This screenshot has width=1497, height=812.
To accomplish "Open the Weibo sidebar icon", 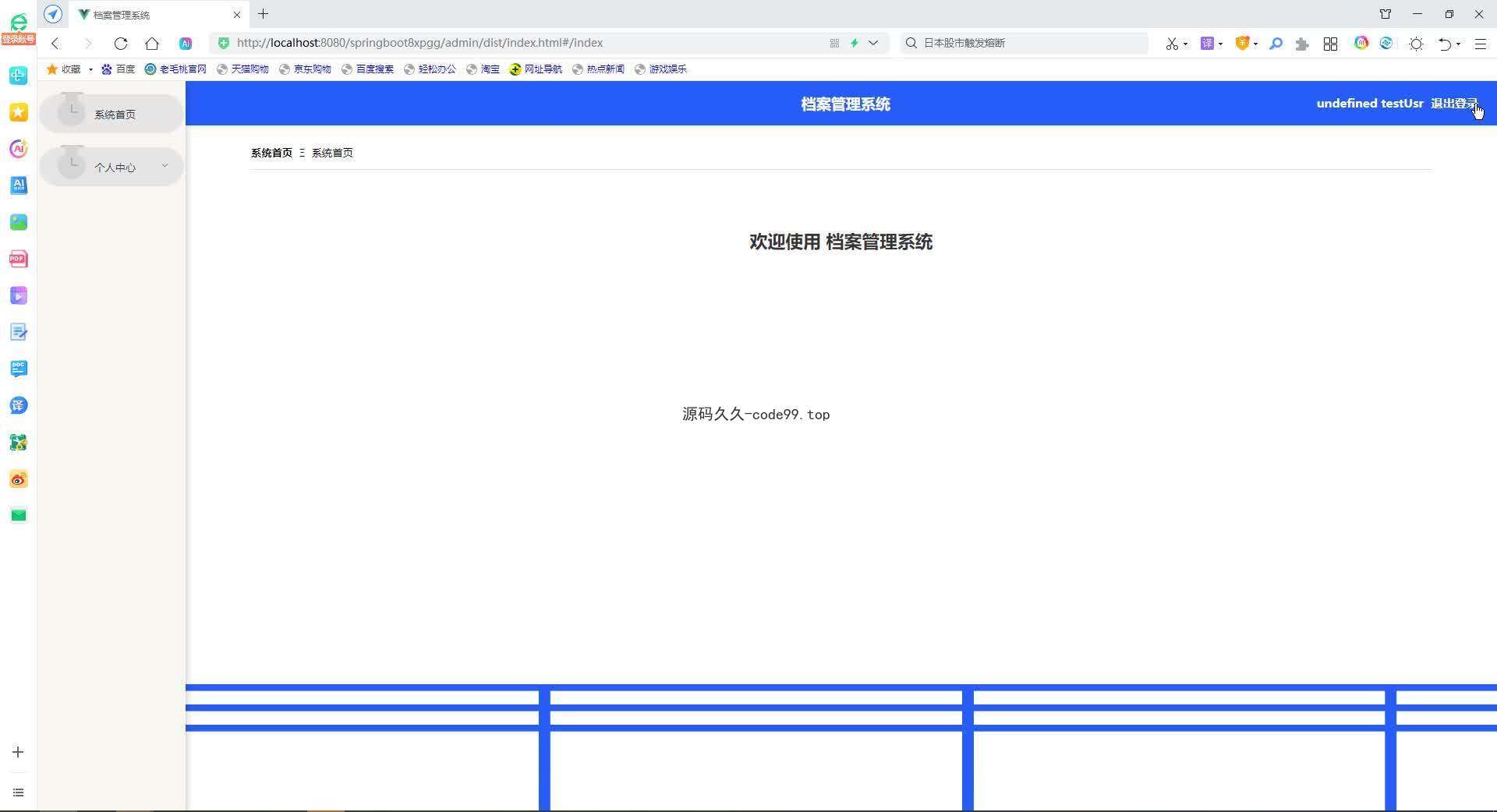I will coord(19,479).
